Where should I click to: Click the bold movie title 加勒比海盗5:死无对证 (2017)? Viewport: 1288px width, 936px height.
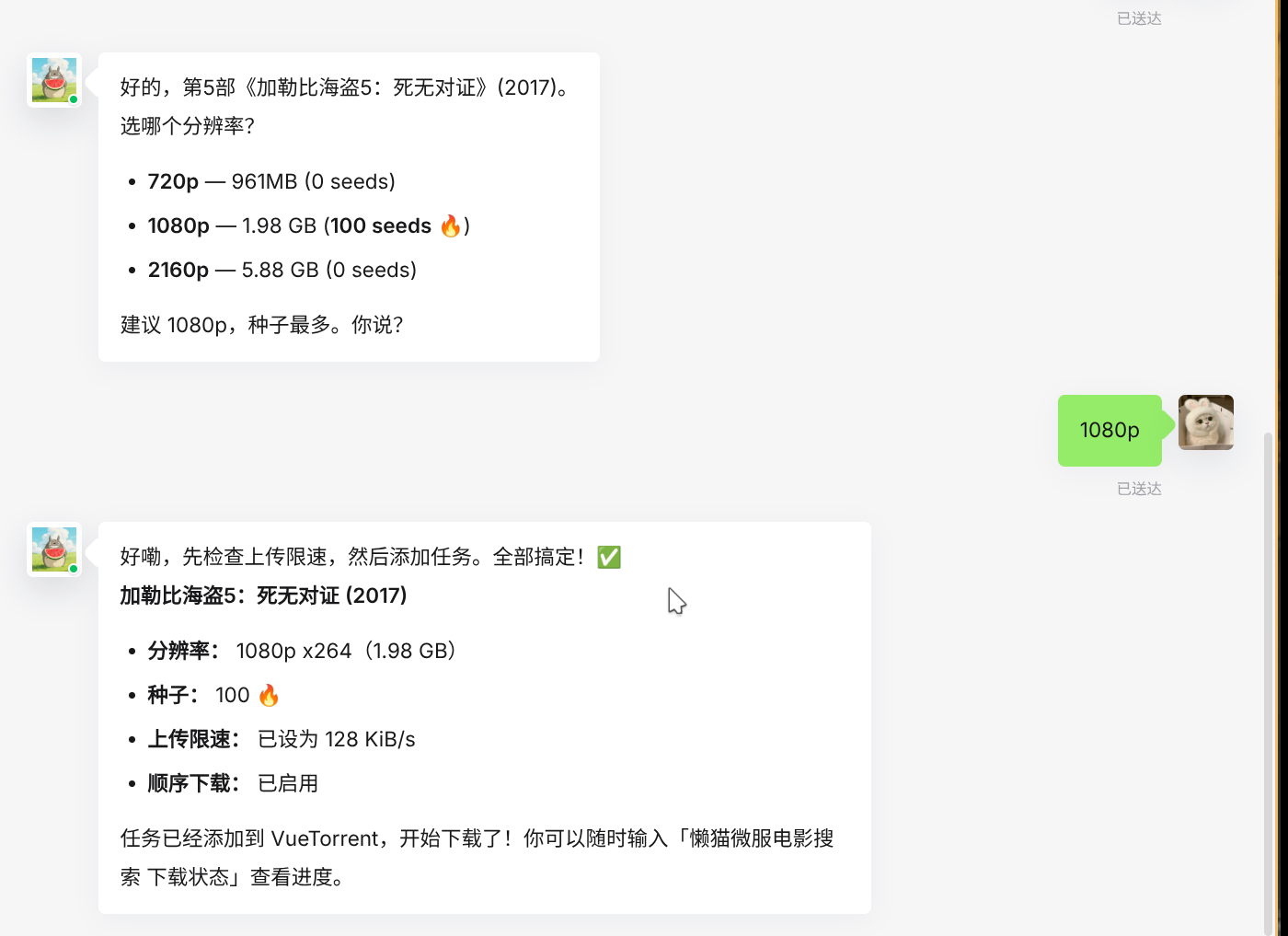[264, 595]
